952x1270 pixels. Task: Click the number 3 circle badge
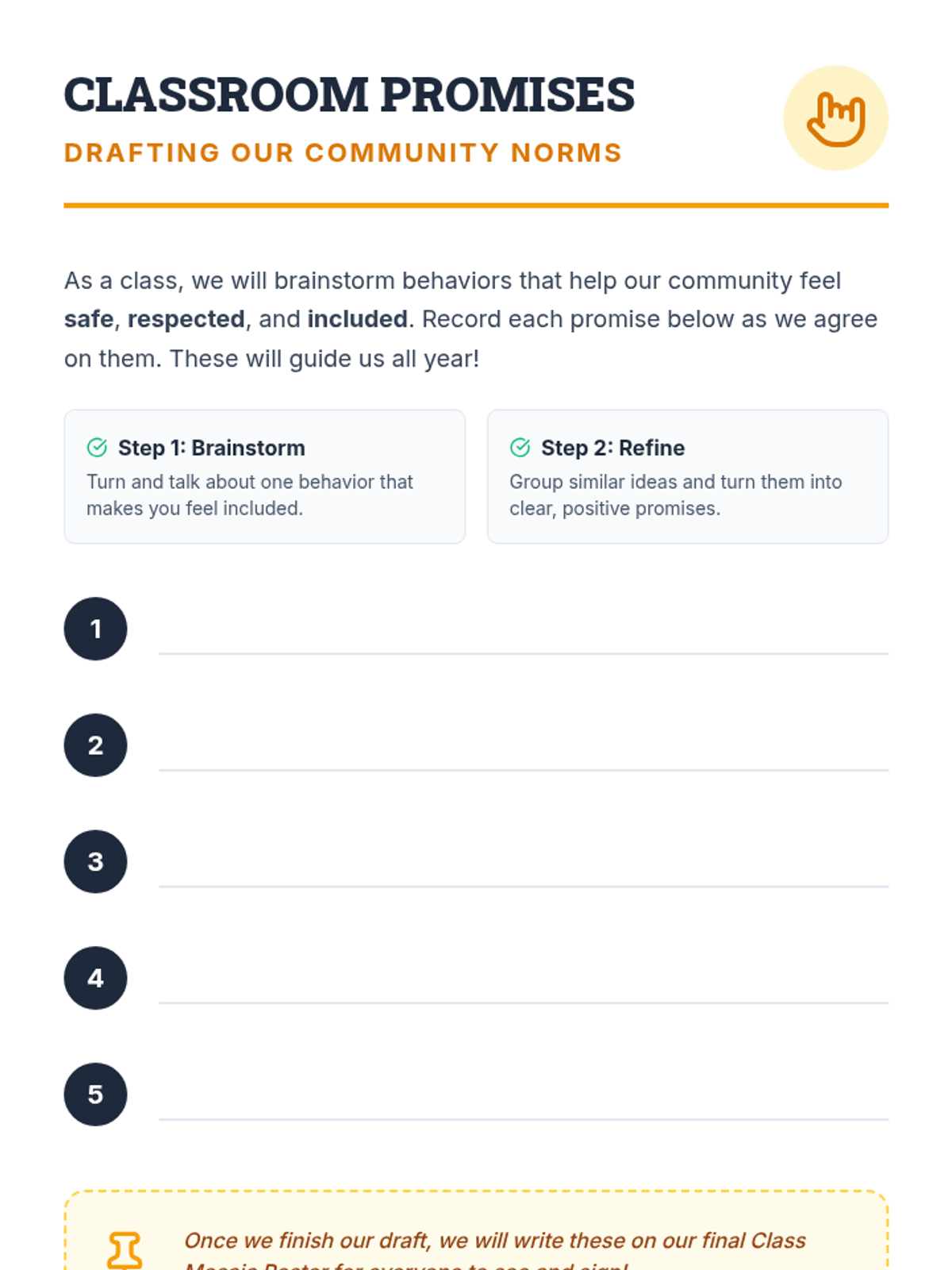pos(95,861)
